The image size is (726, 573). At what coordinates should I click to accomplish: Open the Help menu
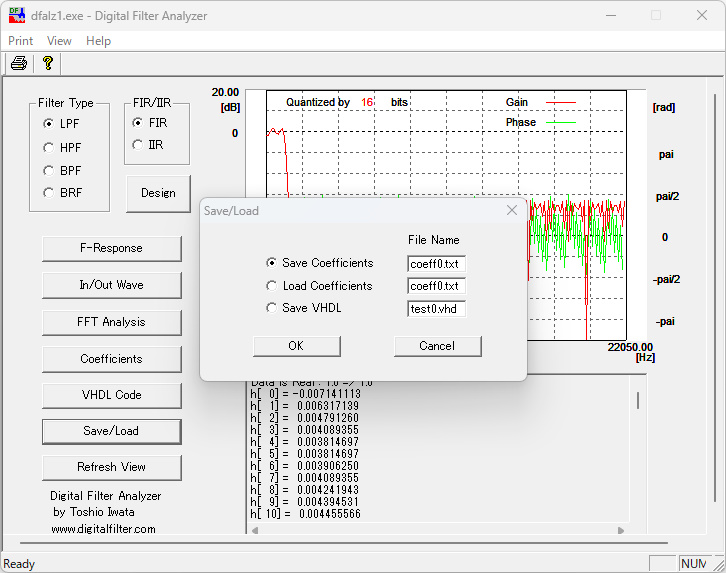click(98, 41)
